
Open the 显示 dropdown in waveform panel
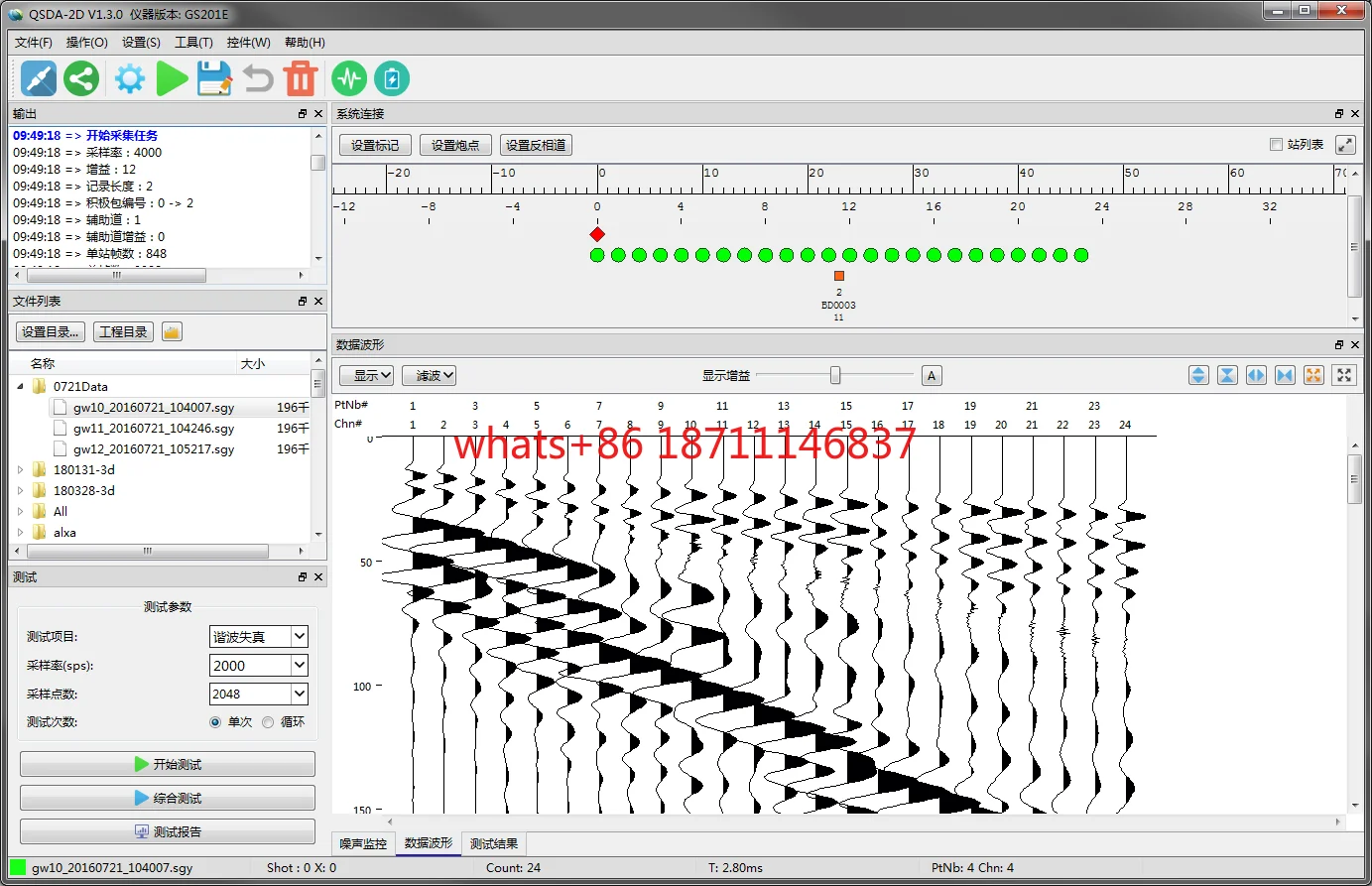pyautogui.click(x=367, y=375)
